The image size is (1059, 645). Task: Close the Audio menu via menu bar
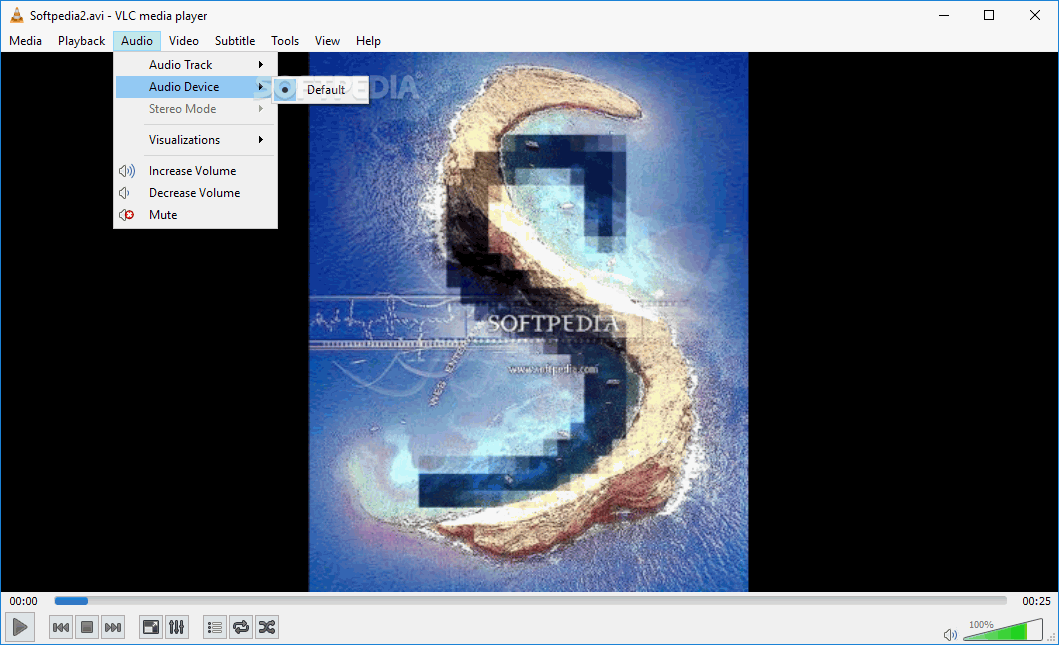pyautogui.click(x=136, y=41)
